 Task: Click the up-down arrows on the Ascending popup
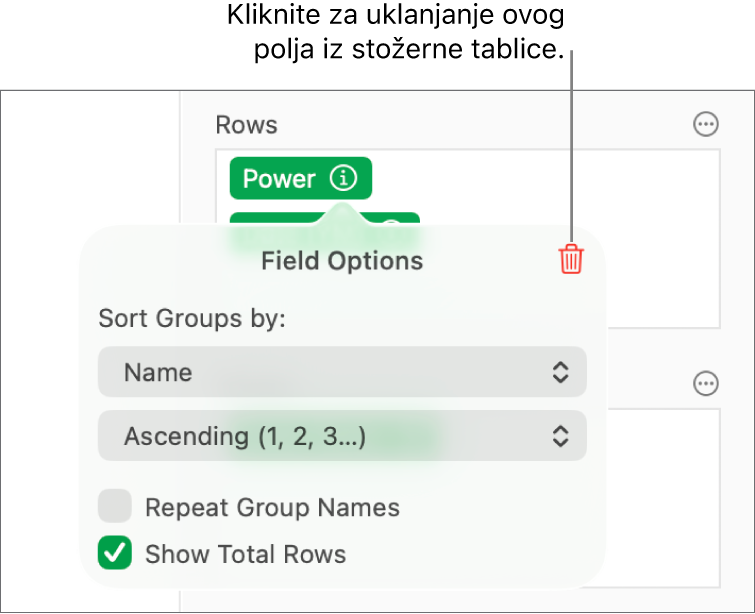[x=561, y=436]
